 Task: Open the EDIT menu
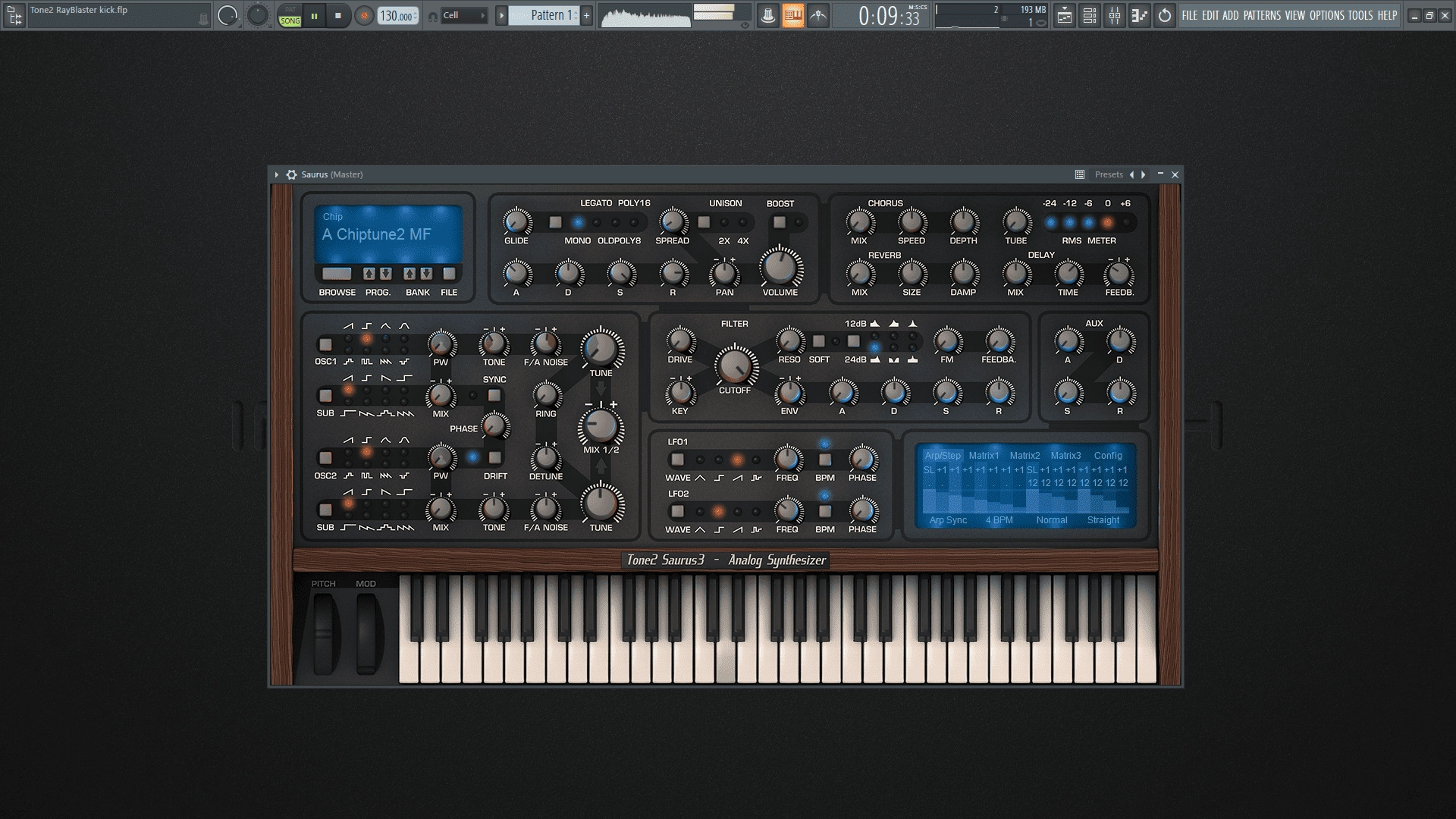point(1210,15)
